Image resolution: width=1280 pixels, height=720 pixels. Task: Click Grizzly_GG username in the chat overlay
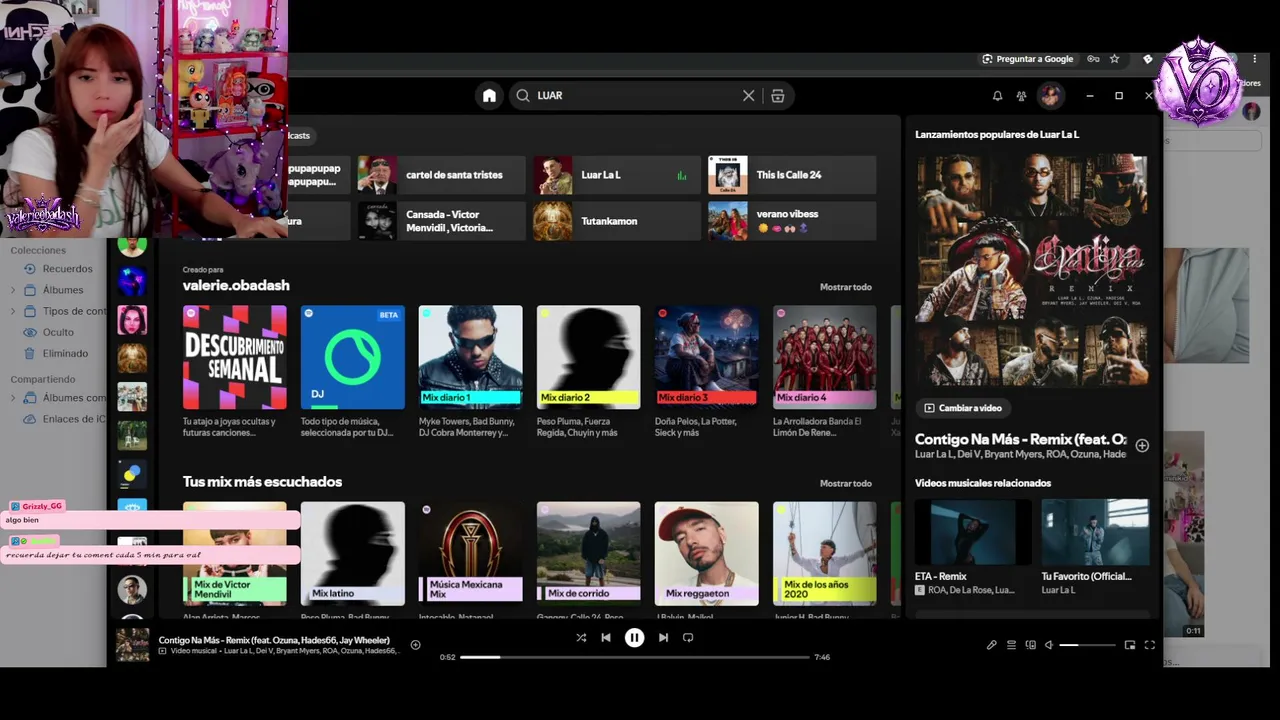(x=42, y=507)
